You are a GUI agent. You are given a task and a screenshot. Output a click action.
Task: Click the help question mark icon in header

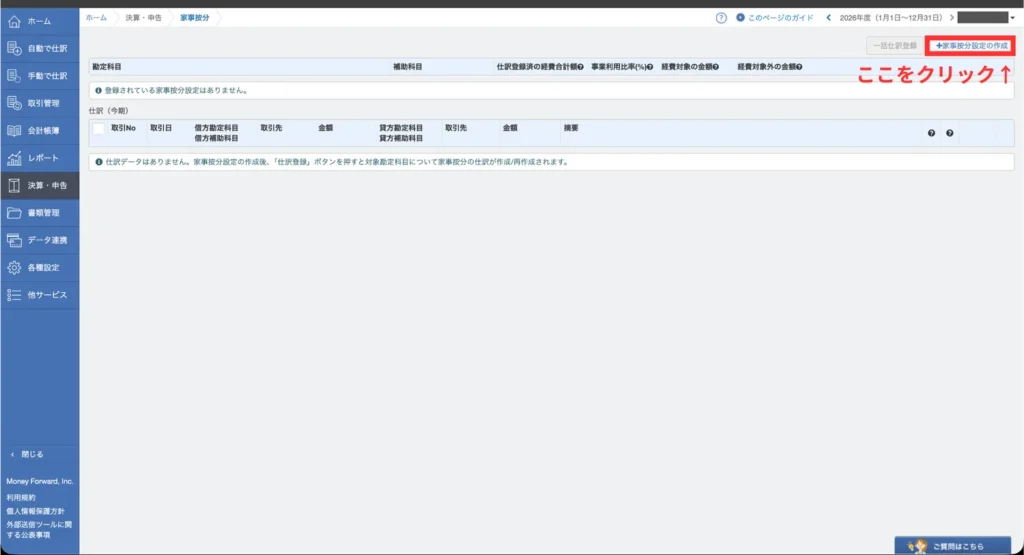[721, 18]
